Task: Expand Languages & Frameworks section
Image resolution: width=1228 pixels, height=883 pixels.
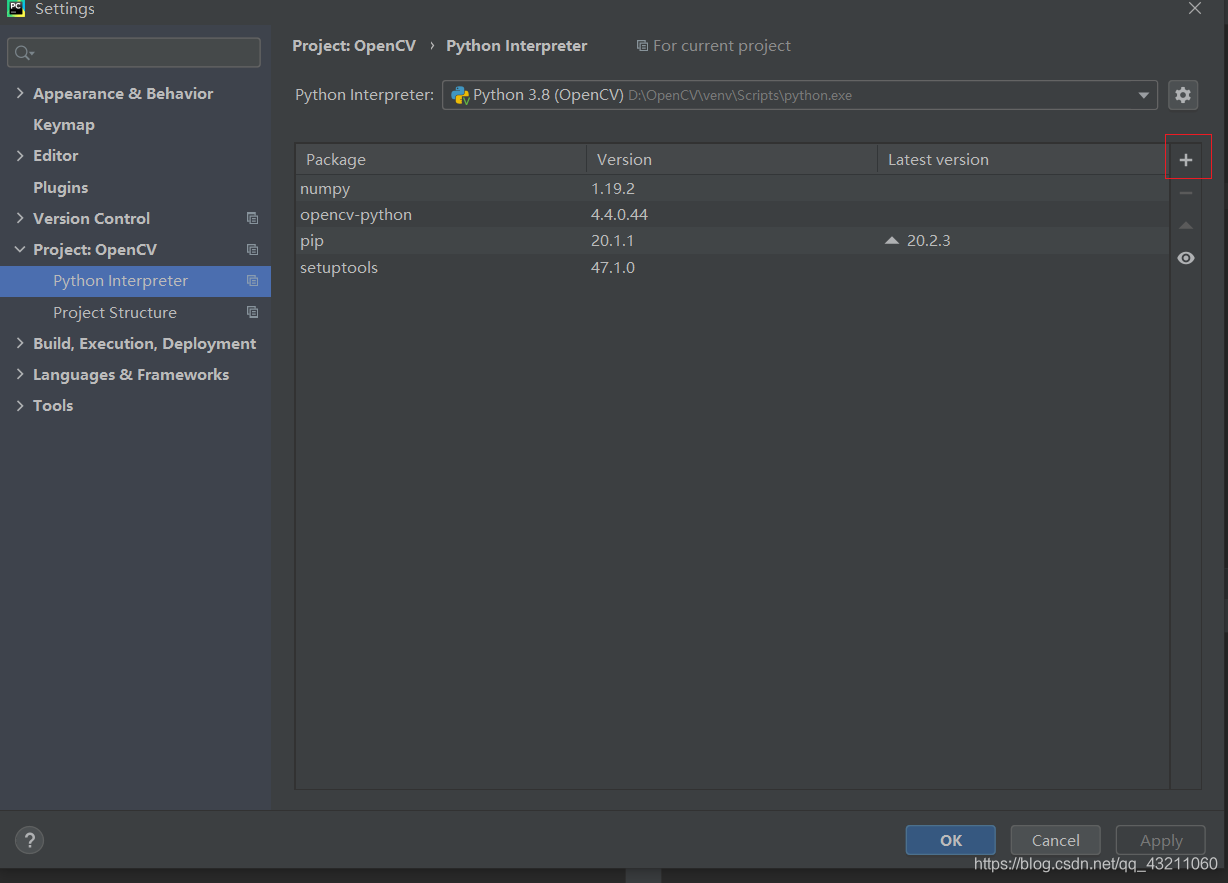Action: (20, 374)
